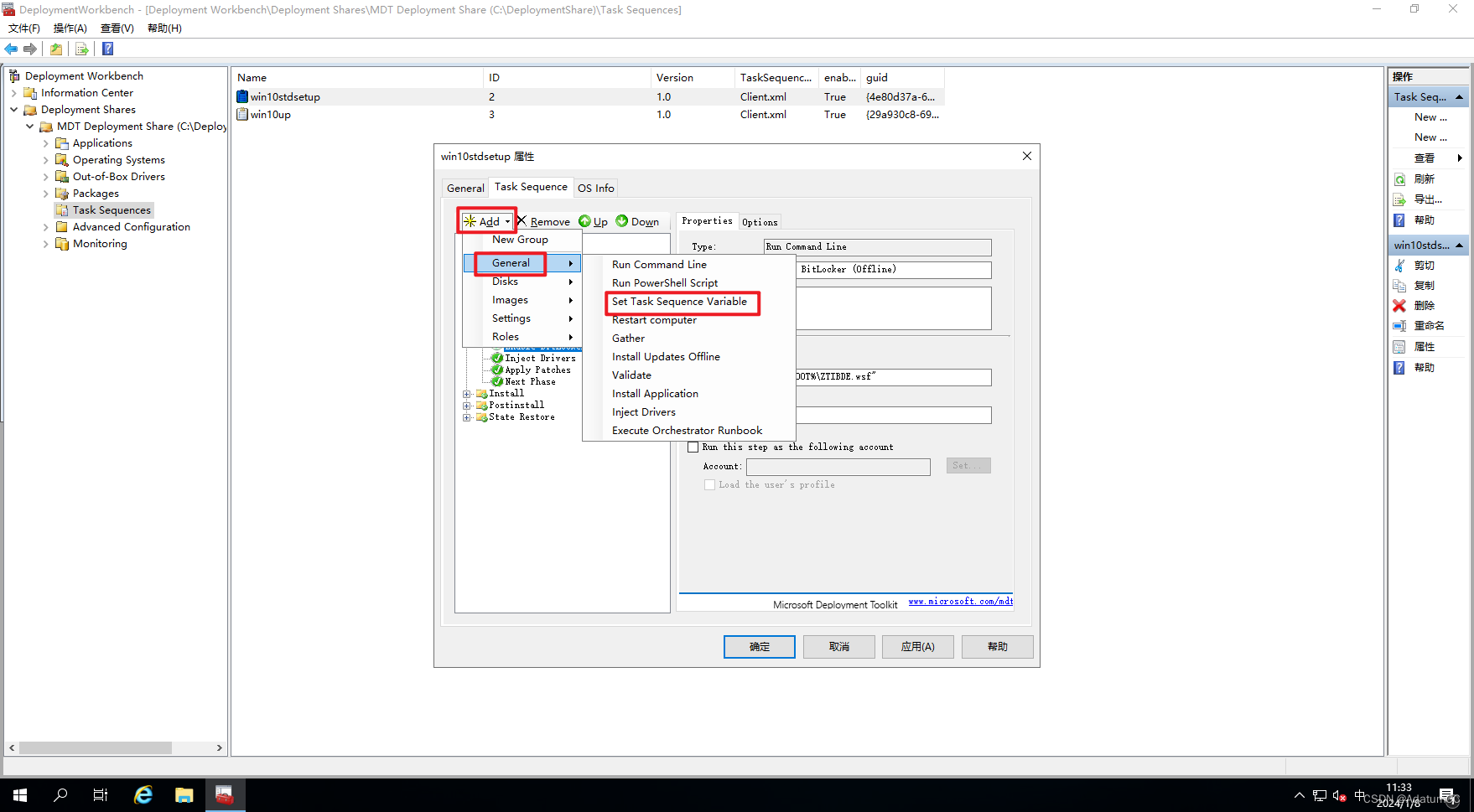Switch to the Options tab

[x=760, y=222]
